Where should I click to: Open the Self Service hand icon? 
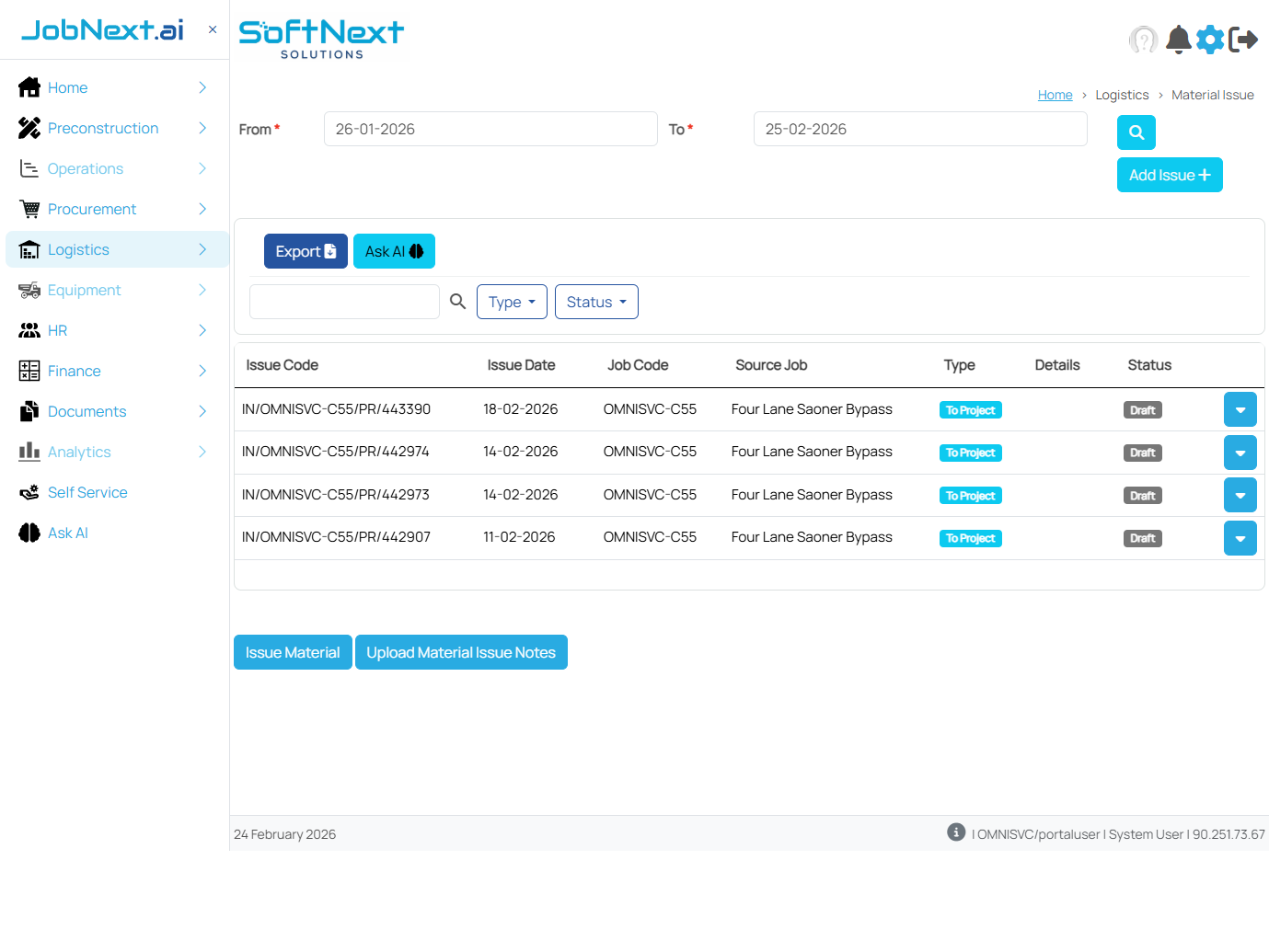(29, 492)
